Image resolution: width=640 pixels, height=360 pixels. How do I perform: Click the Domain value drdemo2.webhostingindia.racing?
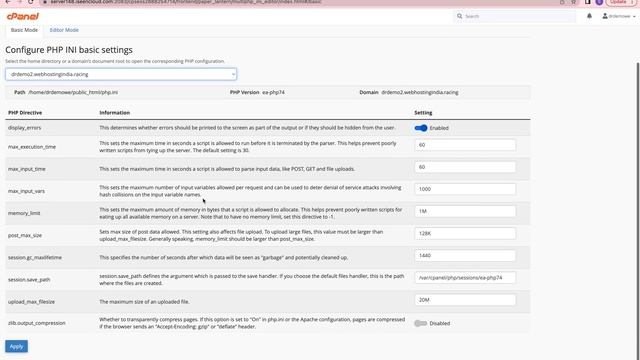point(420,92)
